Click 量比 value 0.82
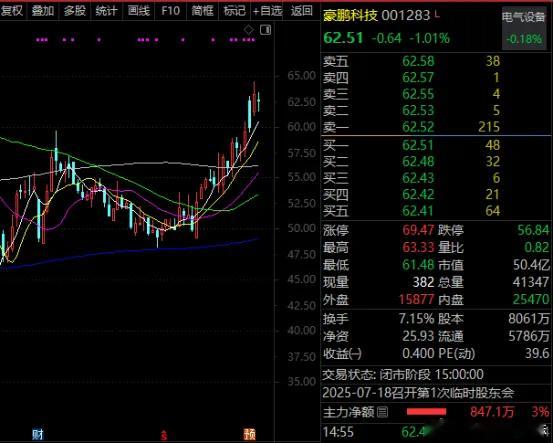Screen dimensions: 554x443 coord(537,247)
